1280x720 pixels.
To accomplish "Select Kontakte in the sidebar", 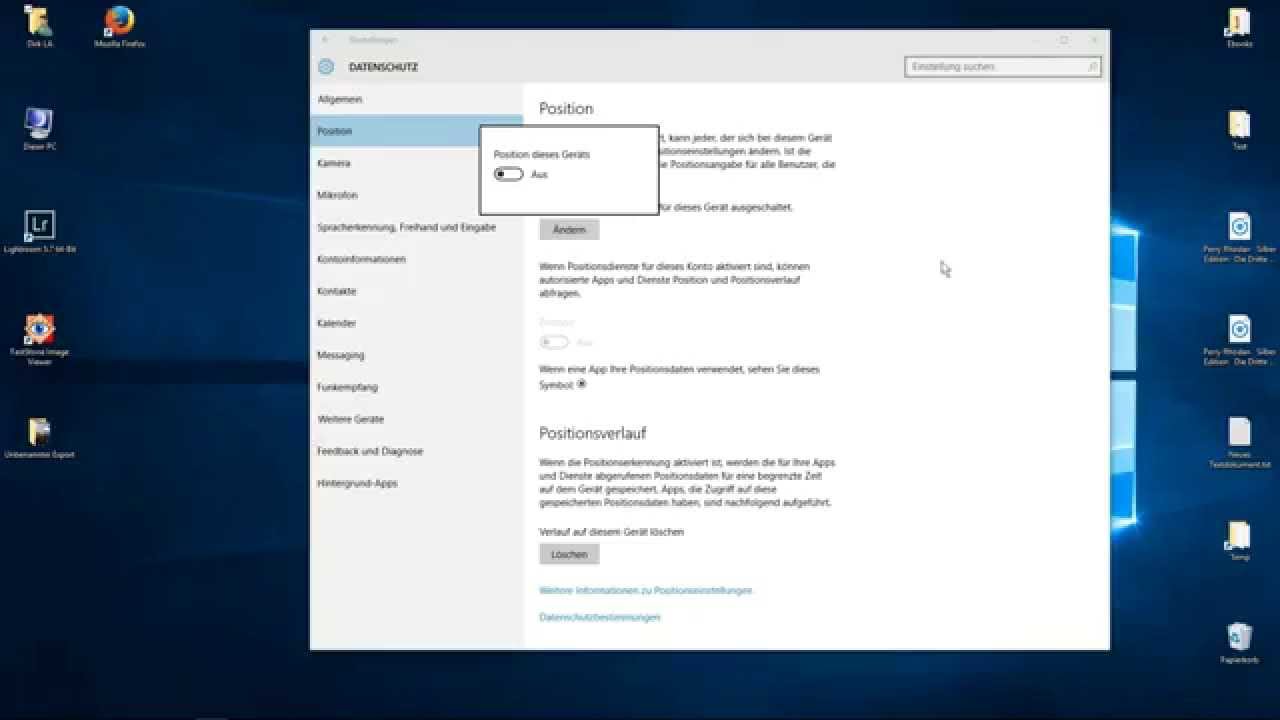I will [416, 291].
